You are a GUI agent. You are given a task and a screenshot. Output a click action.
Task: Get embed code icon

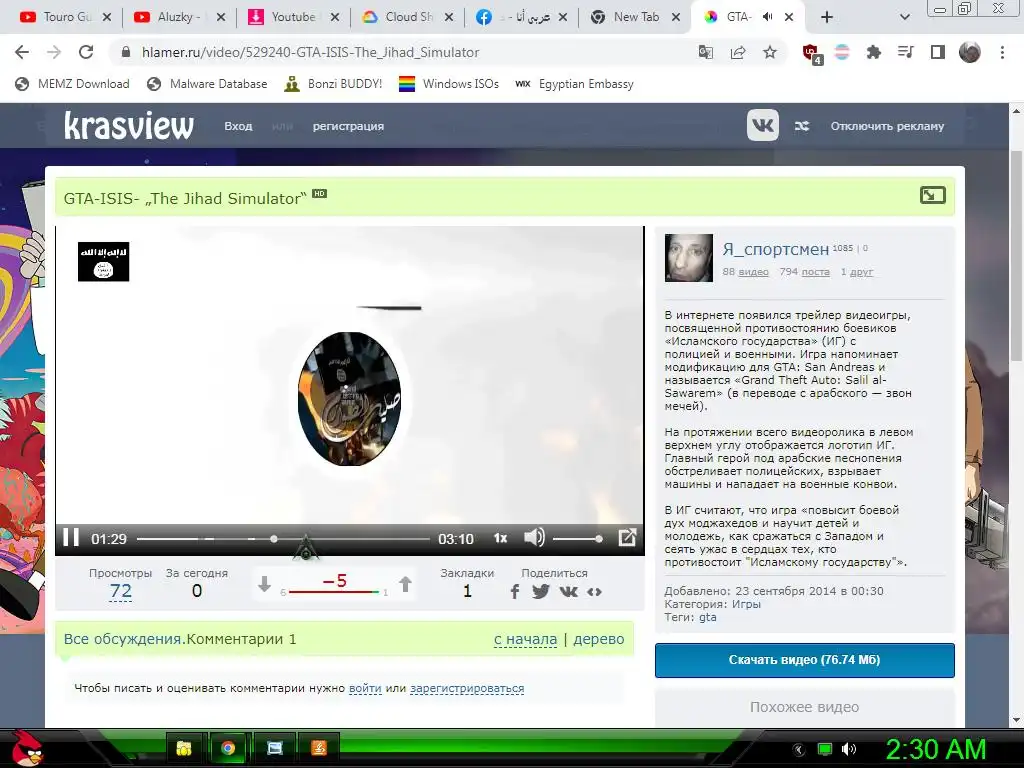(x=594, y=592)
